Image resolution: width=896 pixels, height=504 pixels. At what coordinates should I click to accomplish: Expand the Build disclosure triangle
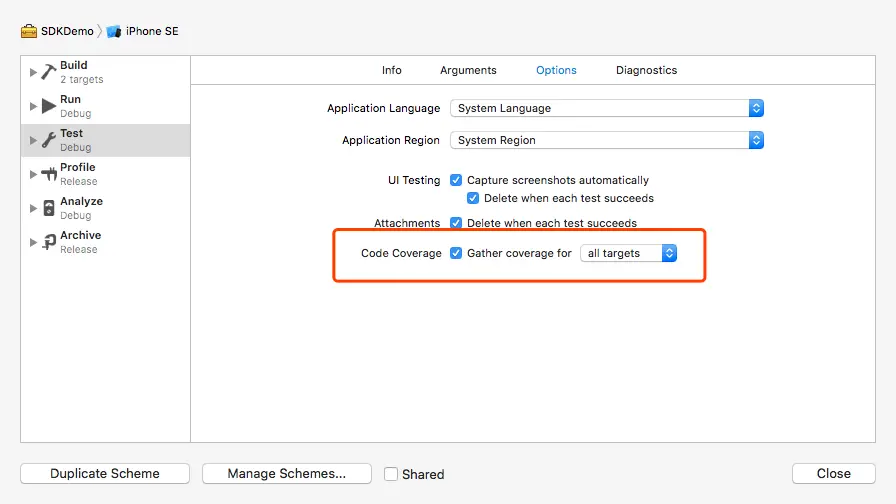tap(33, 72)
